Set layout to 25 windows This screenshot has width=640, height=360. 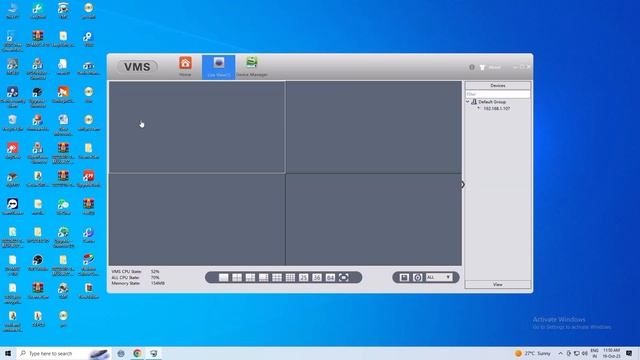[x=303, y=278]
